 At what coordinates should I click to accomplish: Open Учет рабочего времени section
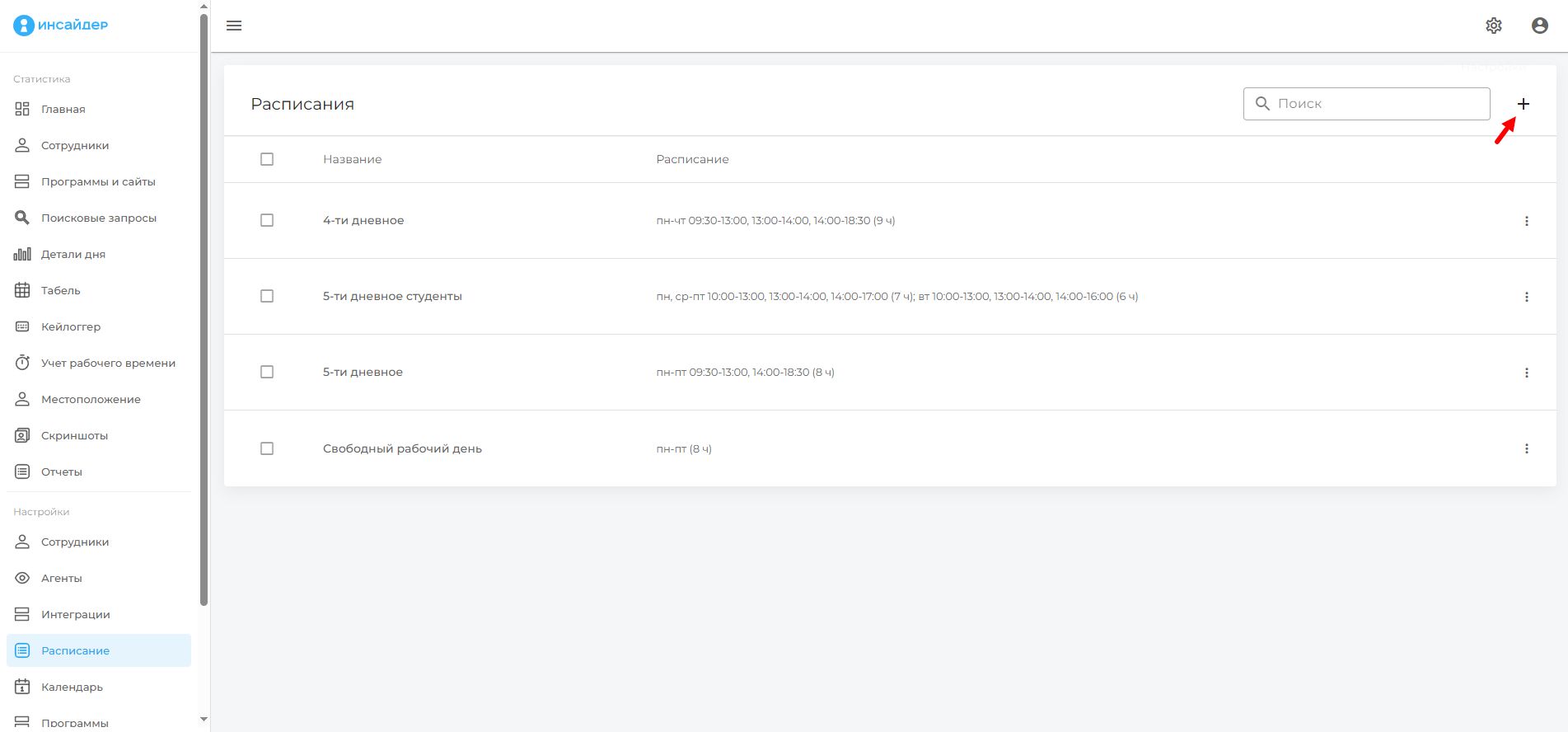point(108,363)
